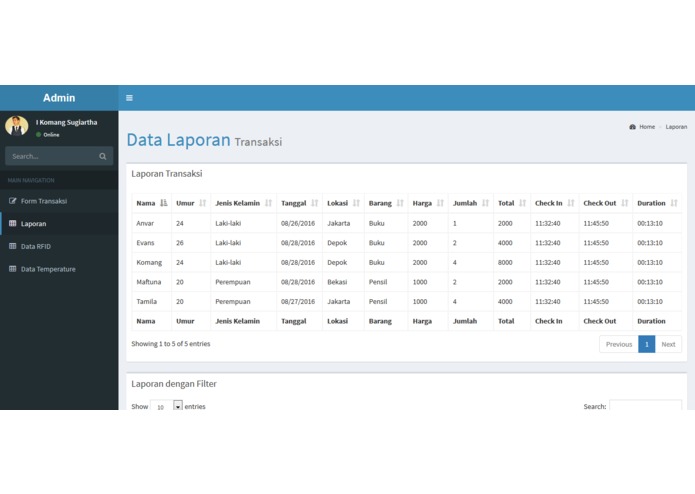Click the Next pagination button

point(668,344)
